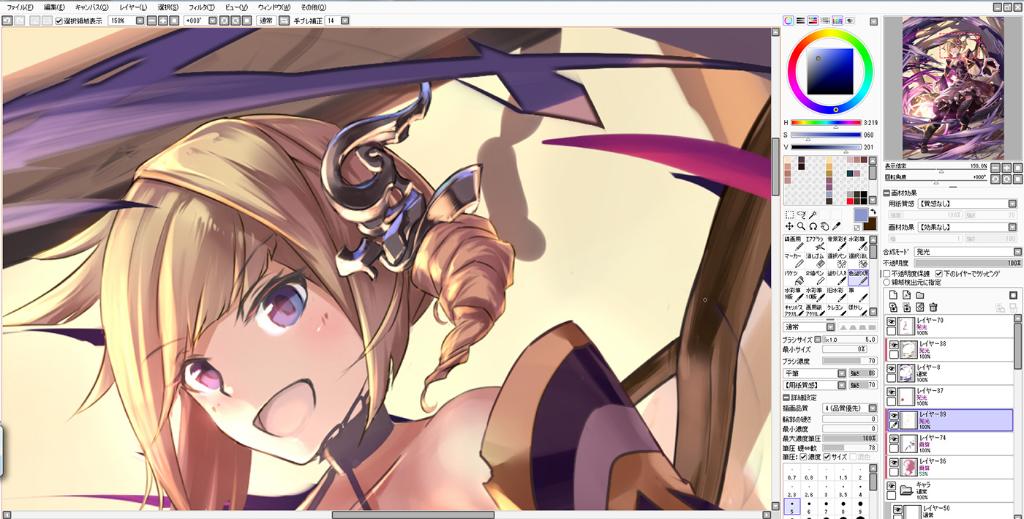
Task: Select layer レイヤー35 row
Action: pyautogui.click(x=949, y=467)
